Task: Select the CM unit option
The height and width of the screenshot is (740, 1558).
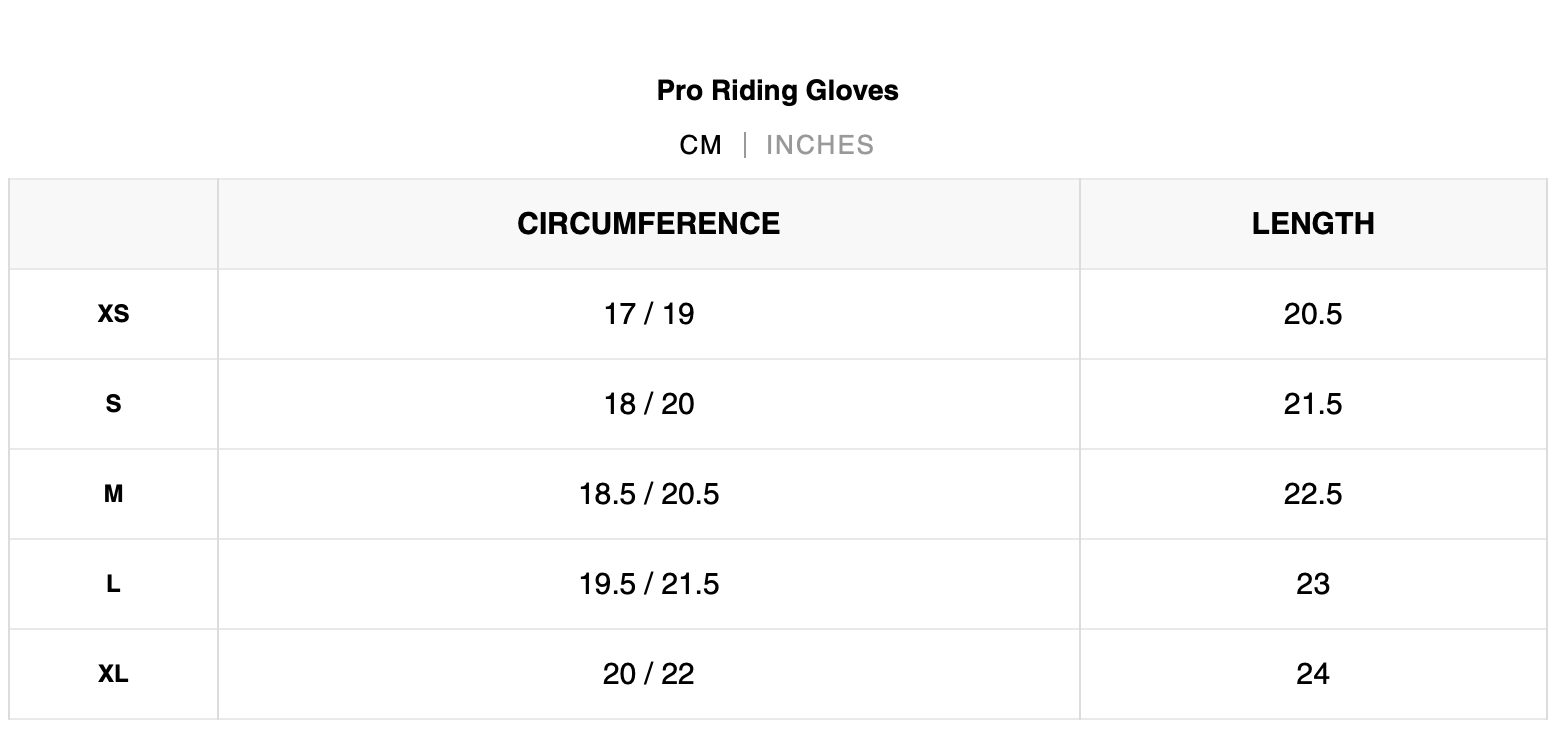Action: click(x=700, y=145)
